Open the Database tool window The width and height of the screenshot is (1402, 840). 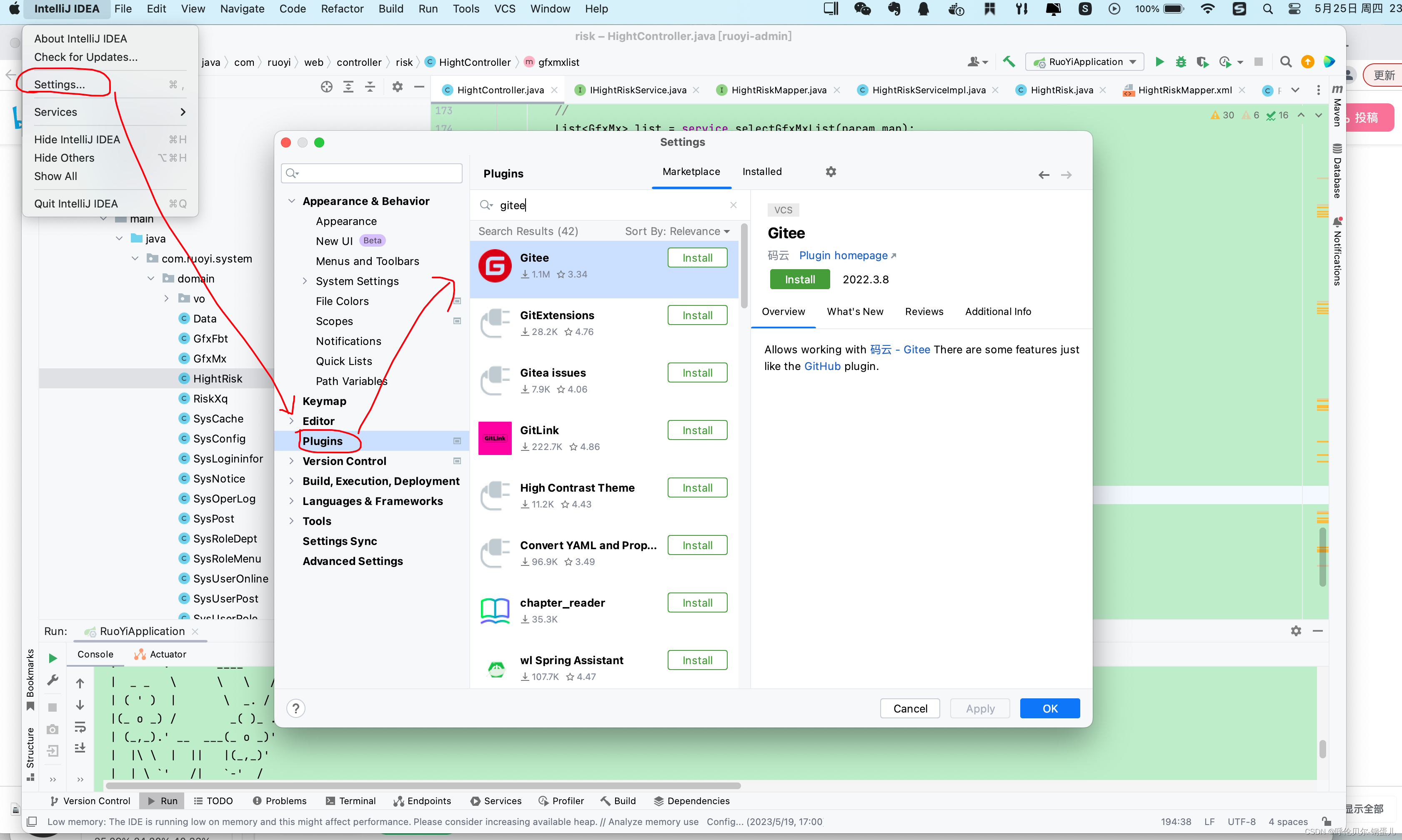point(1337,171)
